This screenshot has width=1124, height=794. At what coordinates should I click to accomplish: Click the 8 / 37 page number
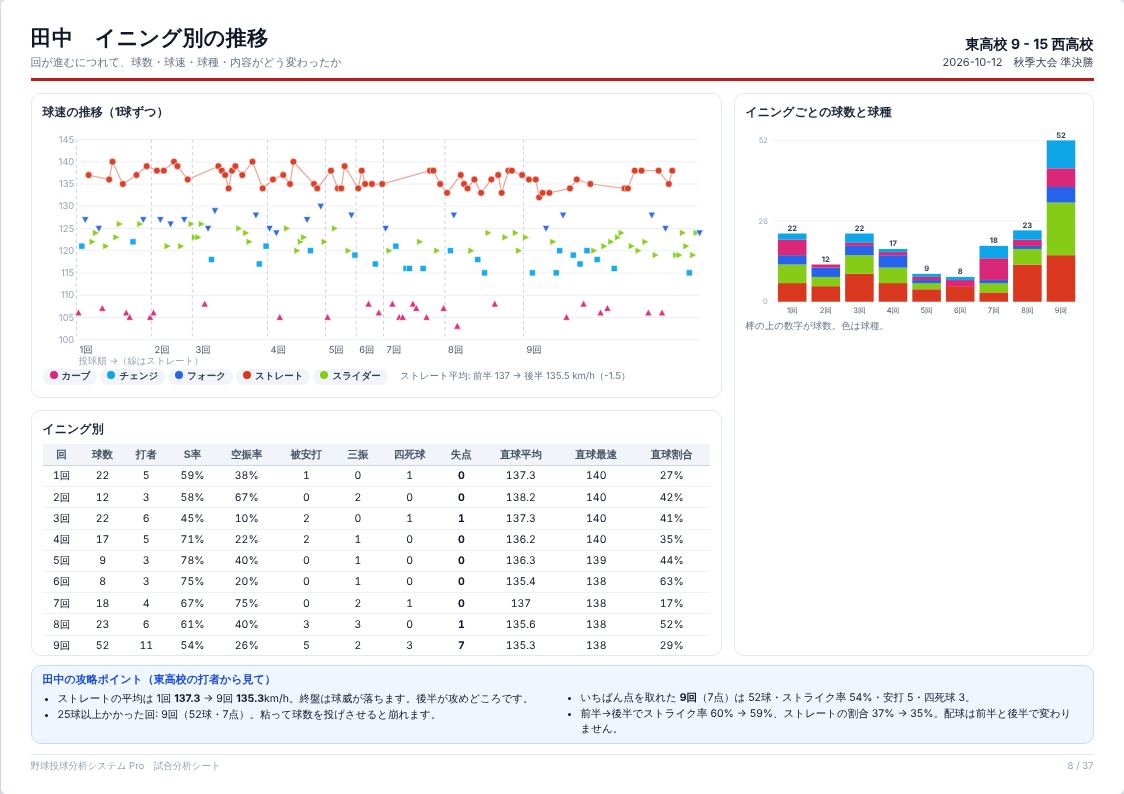(x=1080, y=766)
